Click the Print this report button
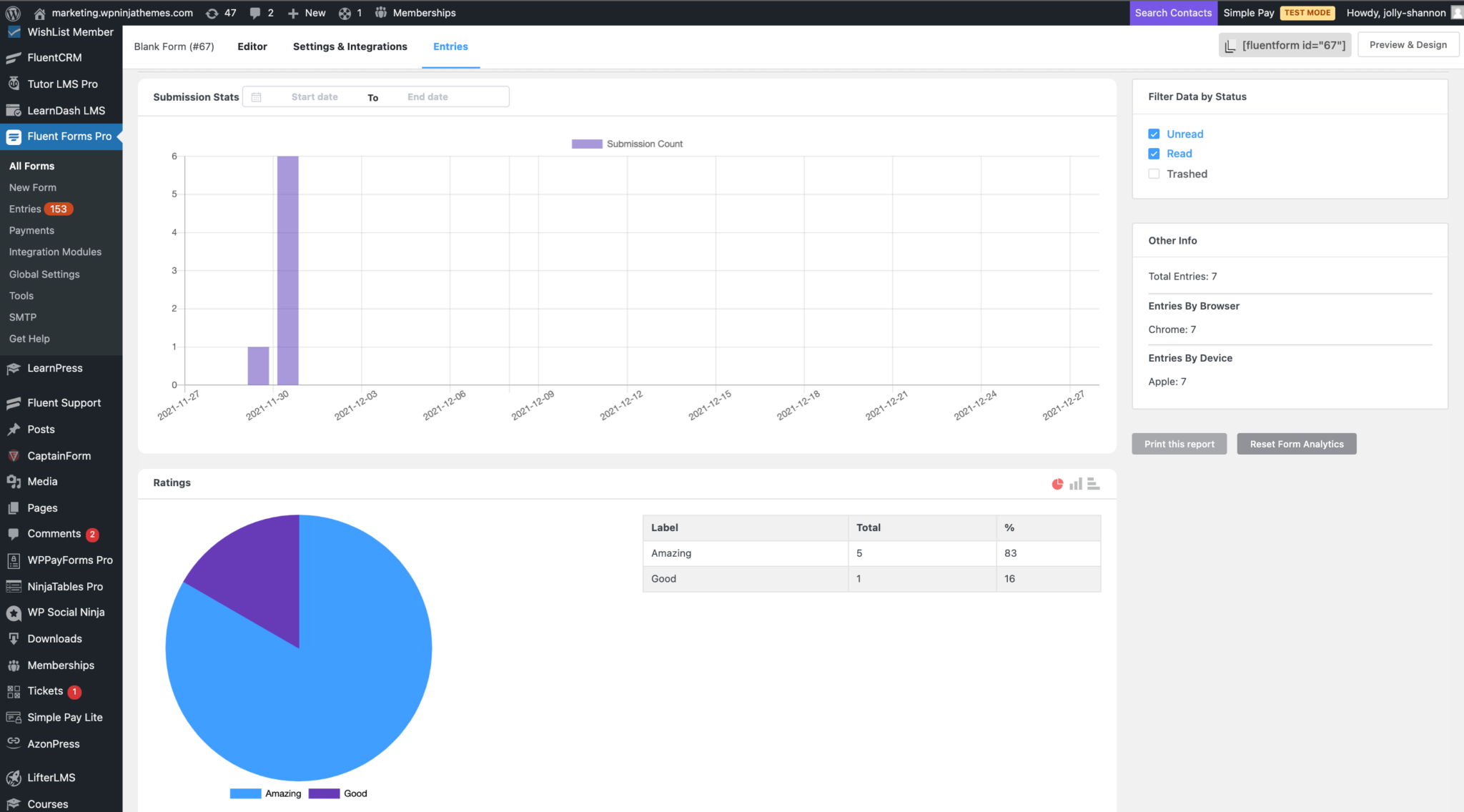Viewport: 1464px width, 812px height. pyautogui.click(x=1179, y=443)
